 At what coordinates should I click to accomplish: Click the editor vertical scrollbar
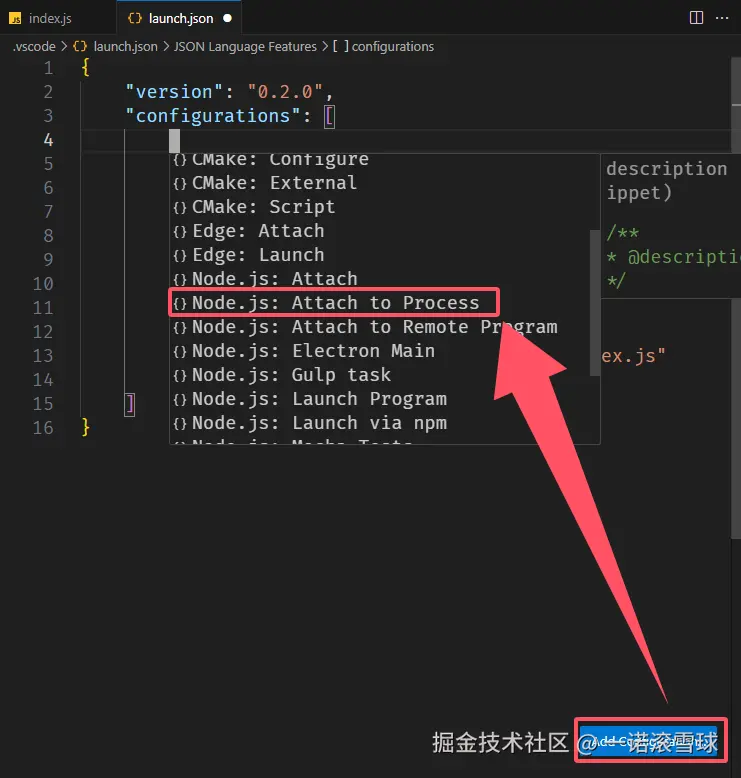pyautogui.click(x=736, y=298)
